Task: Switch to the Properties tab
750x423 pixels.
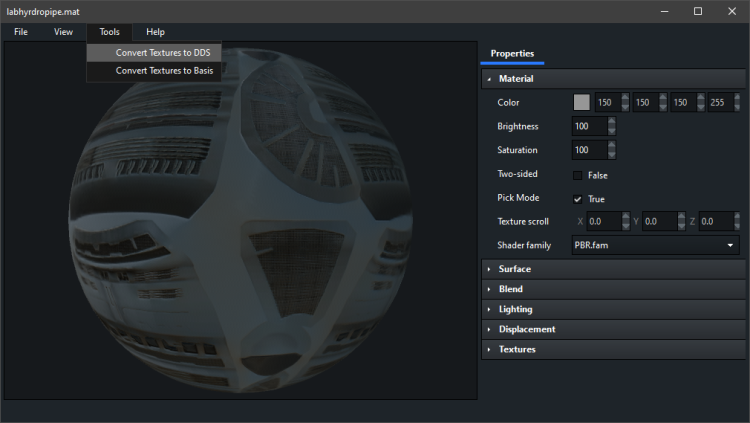Action: coord(512,53)
